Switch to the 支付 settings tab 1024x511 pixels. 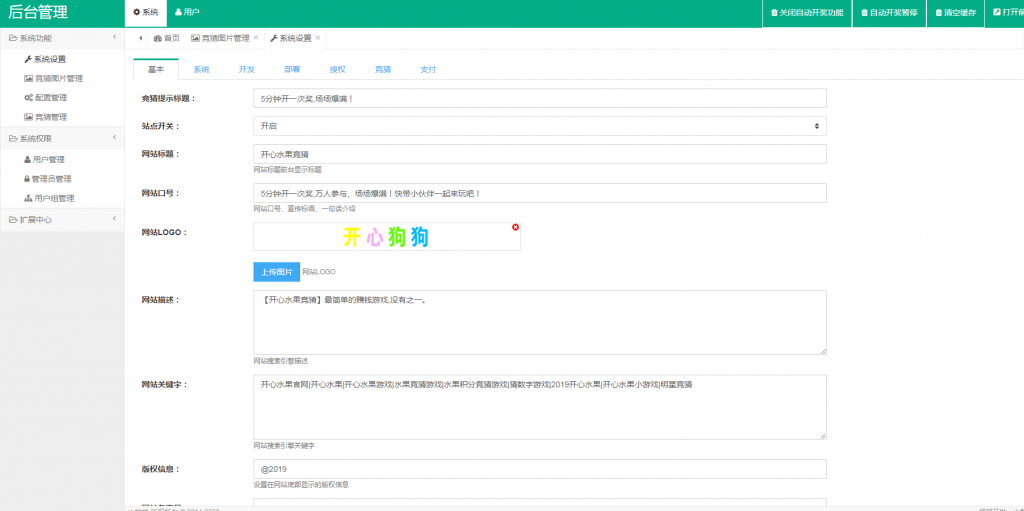pyautogui.click(x=428, y=70)
